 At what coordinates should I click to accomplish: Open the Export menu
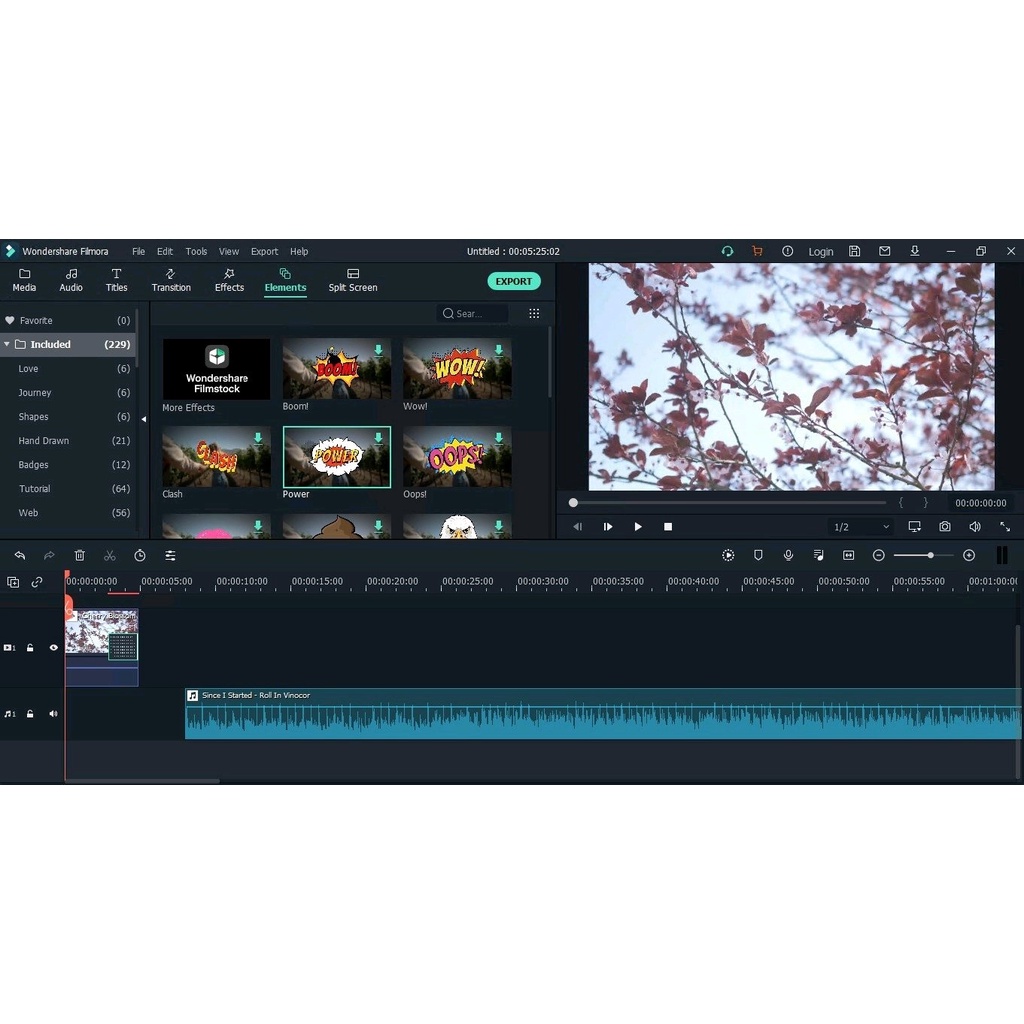coord(264,251)
